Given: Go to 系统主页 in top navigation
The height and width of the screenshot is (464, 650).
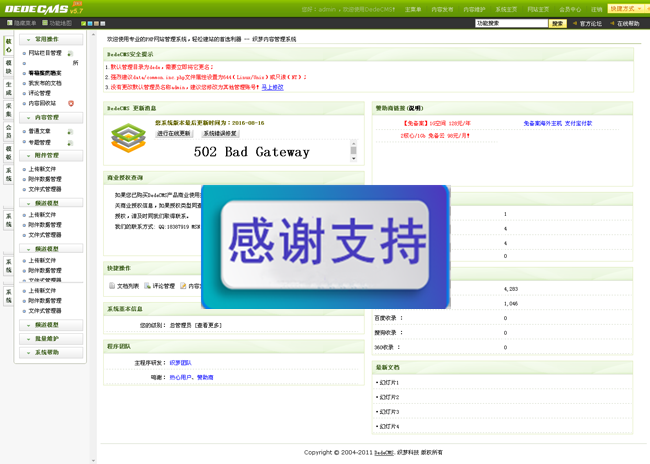Looking at the screenshot, I should (506, 9).
